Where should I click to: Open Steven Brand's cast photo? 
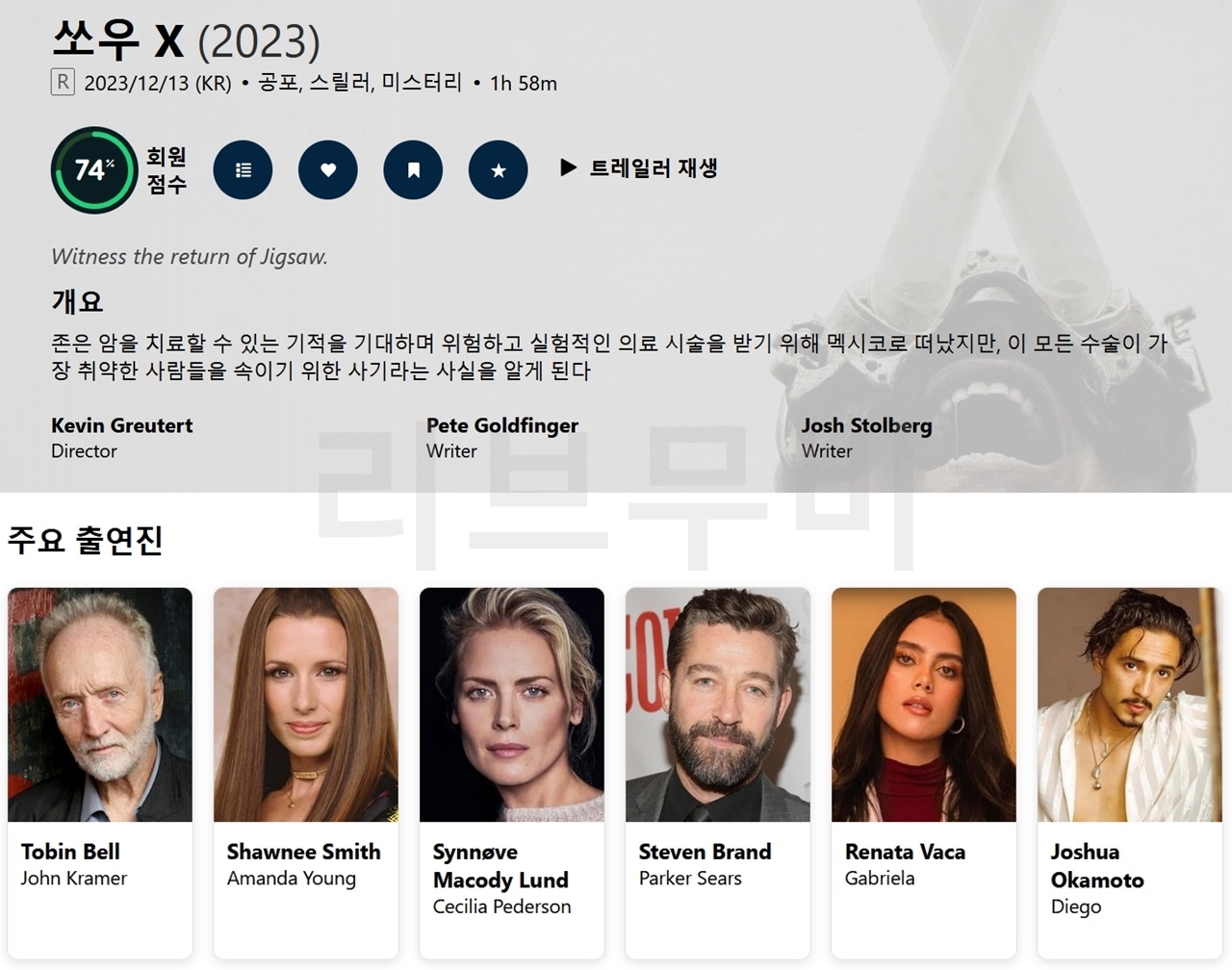pos(718,704)
